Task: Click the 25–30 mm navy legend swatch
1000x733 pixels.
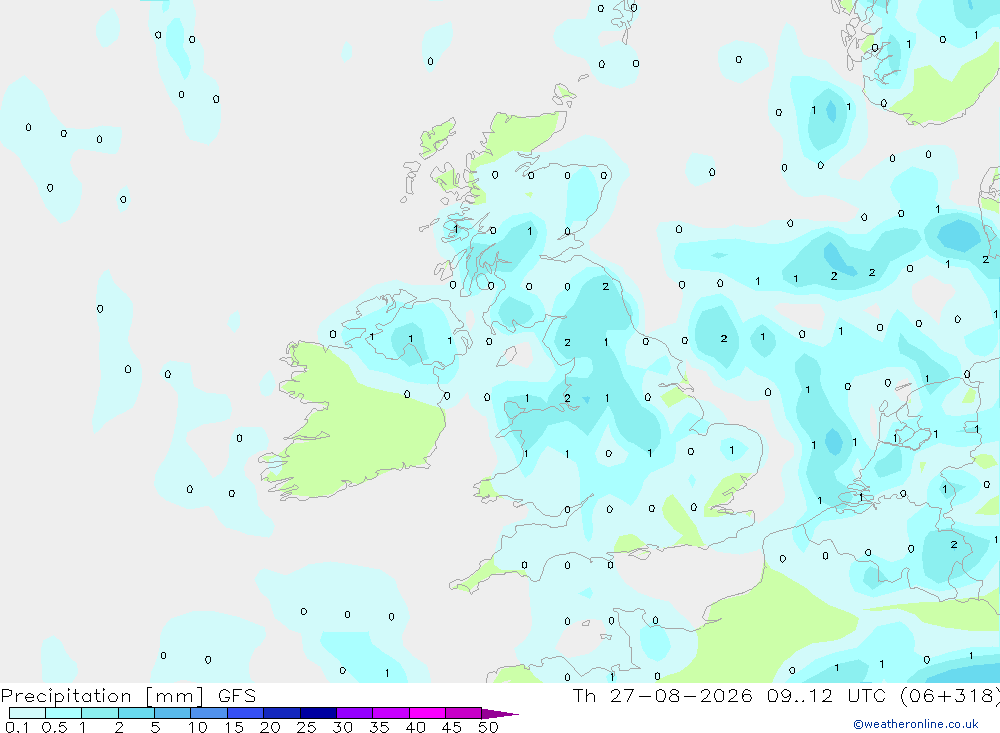Action: coord(318,713)
